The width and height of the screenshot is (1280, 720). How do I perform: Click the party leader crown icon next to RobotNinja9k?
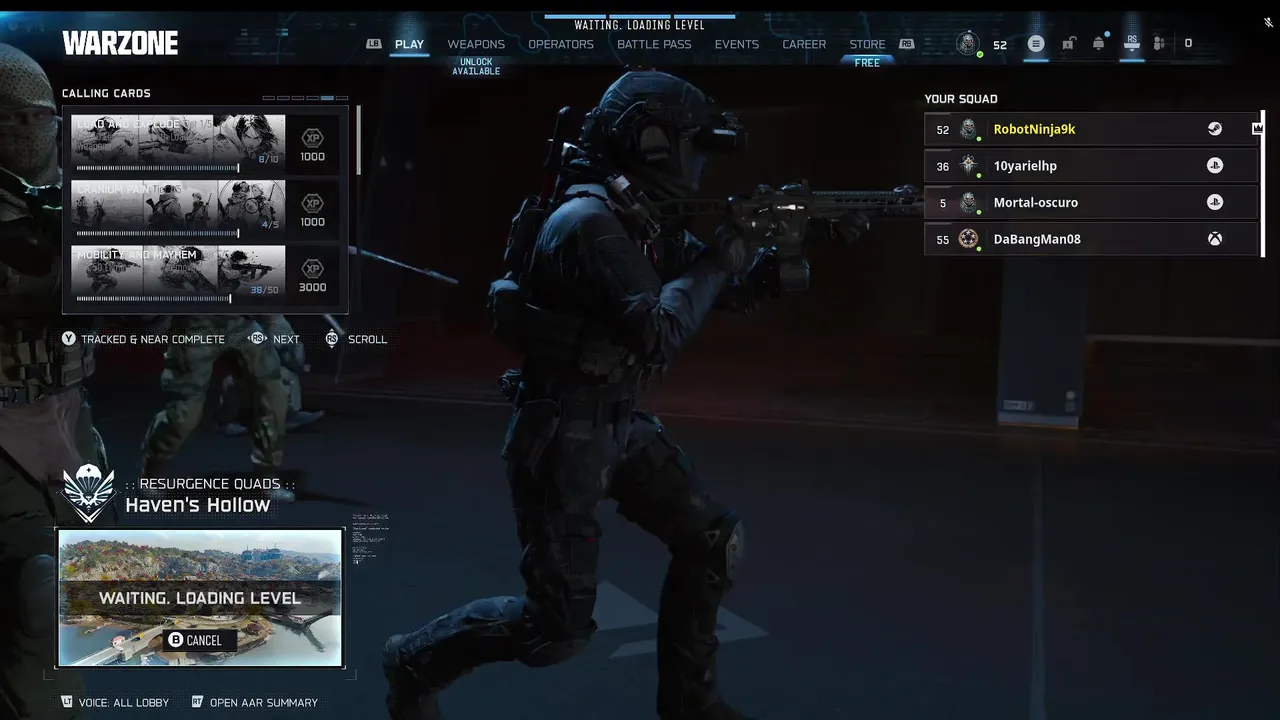coord(1258,128)
